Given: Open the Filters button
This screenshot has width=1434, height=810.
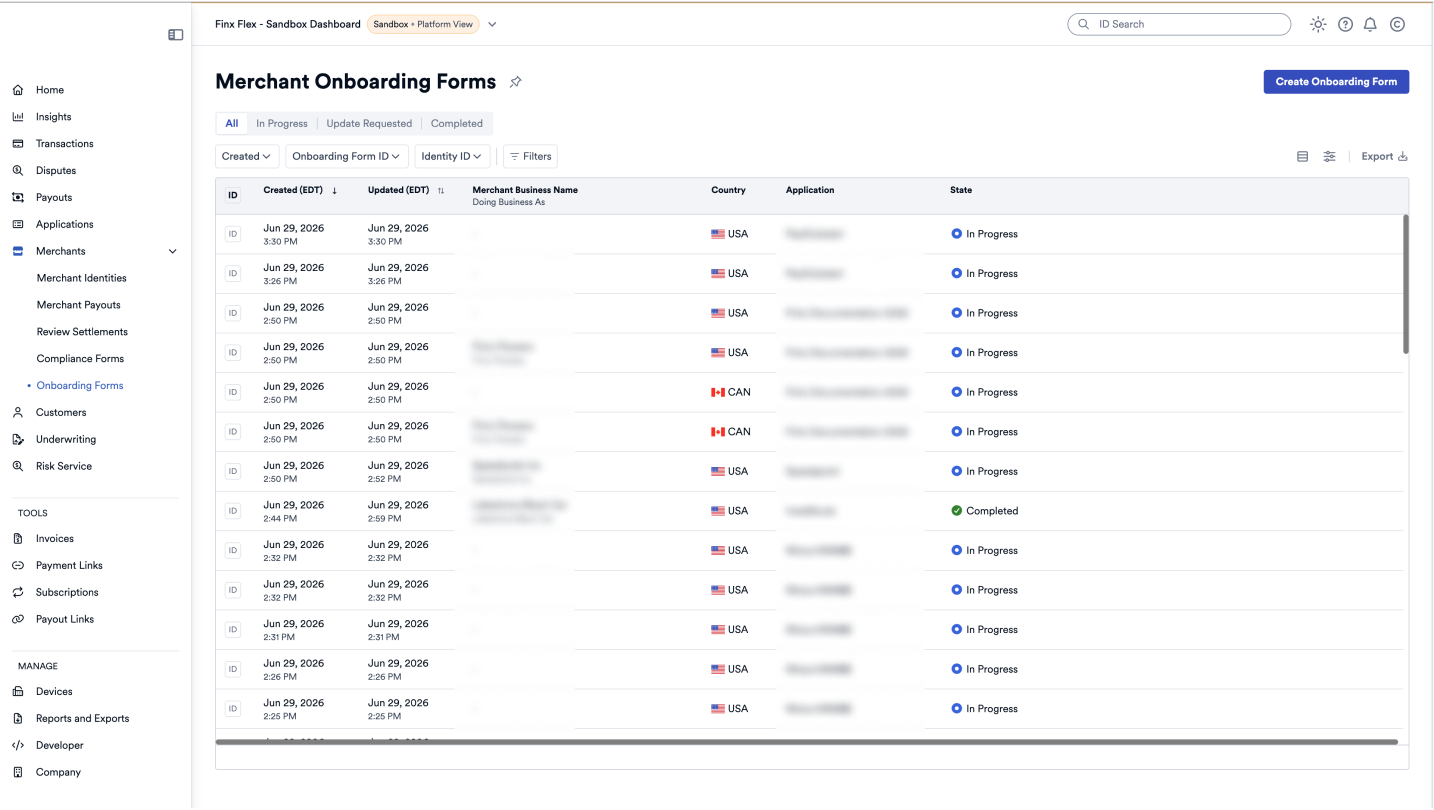Looking at the screenshot, I should (530, 156).
